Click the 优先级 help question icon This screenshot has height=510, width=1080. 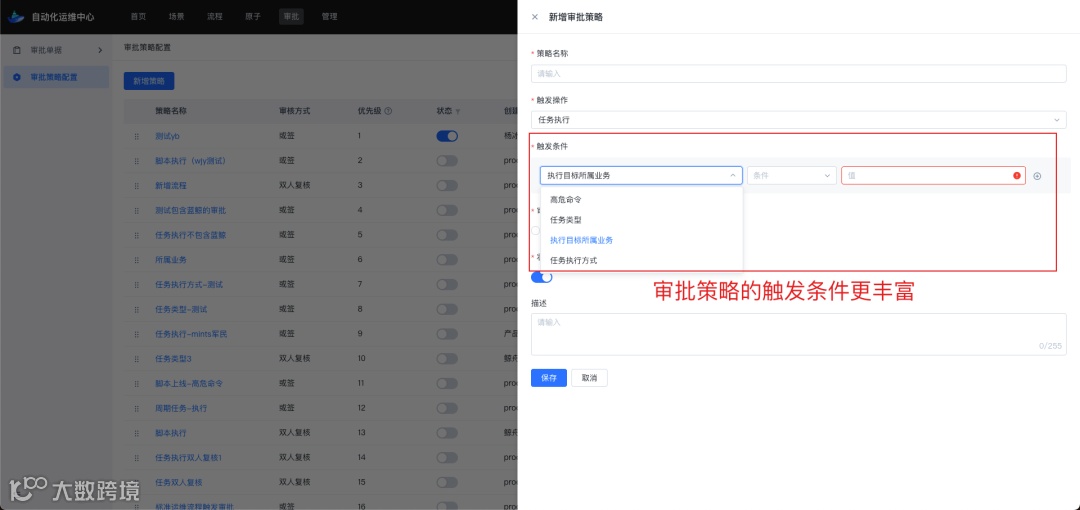(388, 111)
